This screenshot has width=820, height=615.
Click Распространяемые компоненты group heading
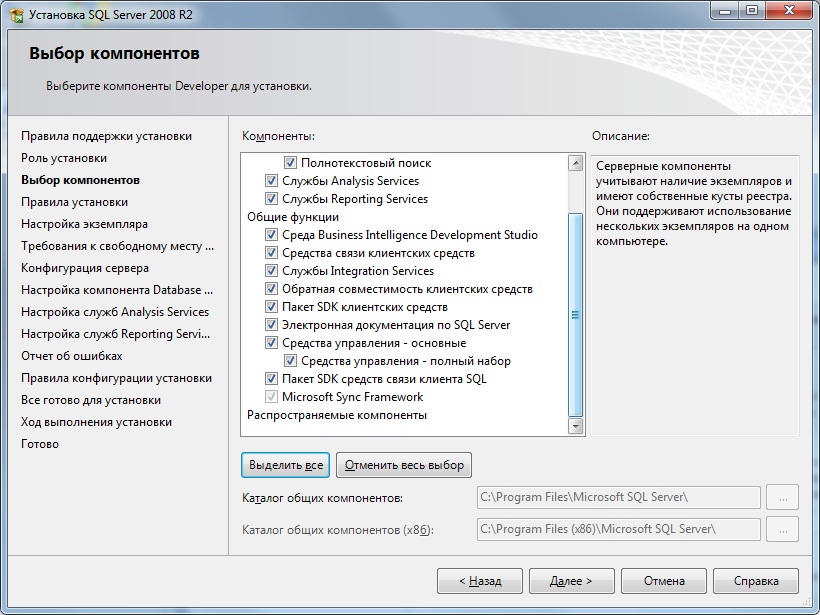point(337,415)
